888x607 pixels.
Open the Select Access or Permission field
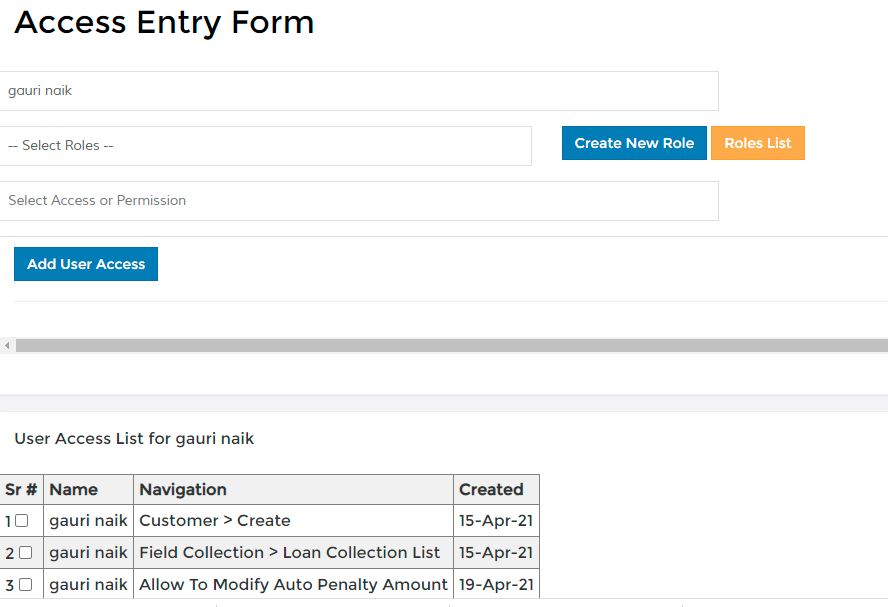tap(359, 200)
